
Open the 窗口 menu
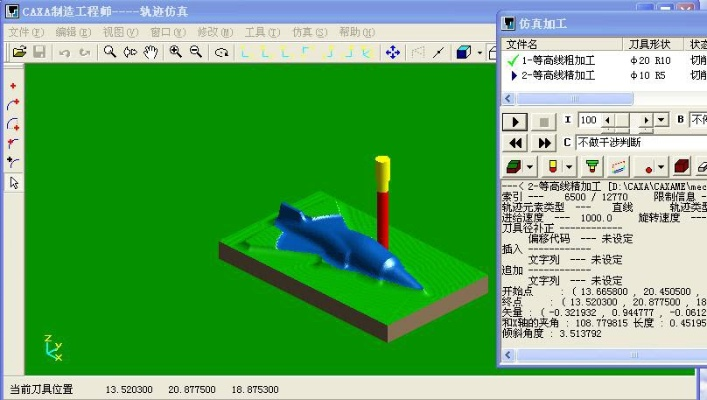tap(168, 32)
